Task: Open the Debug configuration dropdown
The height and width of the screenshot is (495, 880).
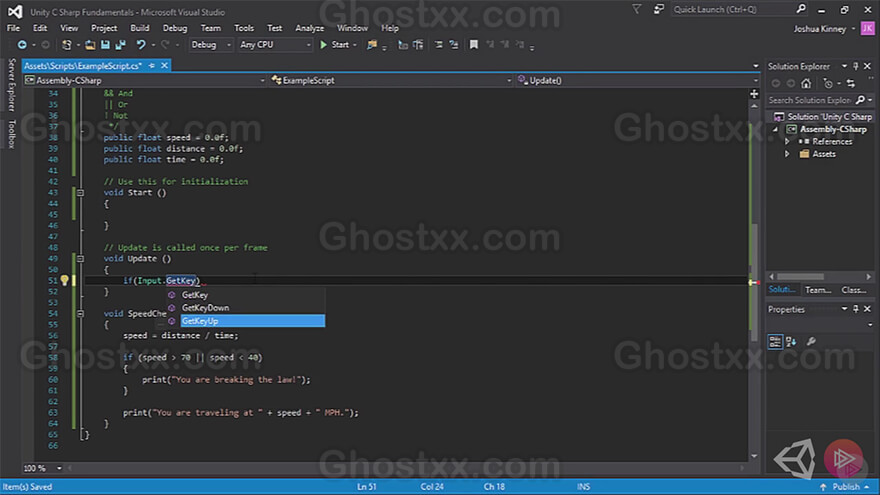Action: coord(210,45)
